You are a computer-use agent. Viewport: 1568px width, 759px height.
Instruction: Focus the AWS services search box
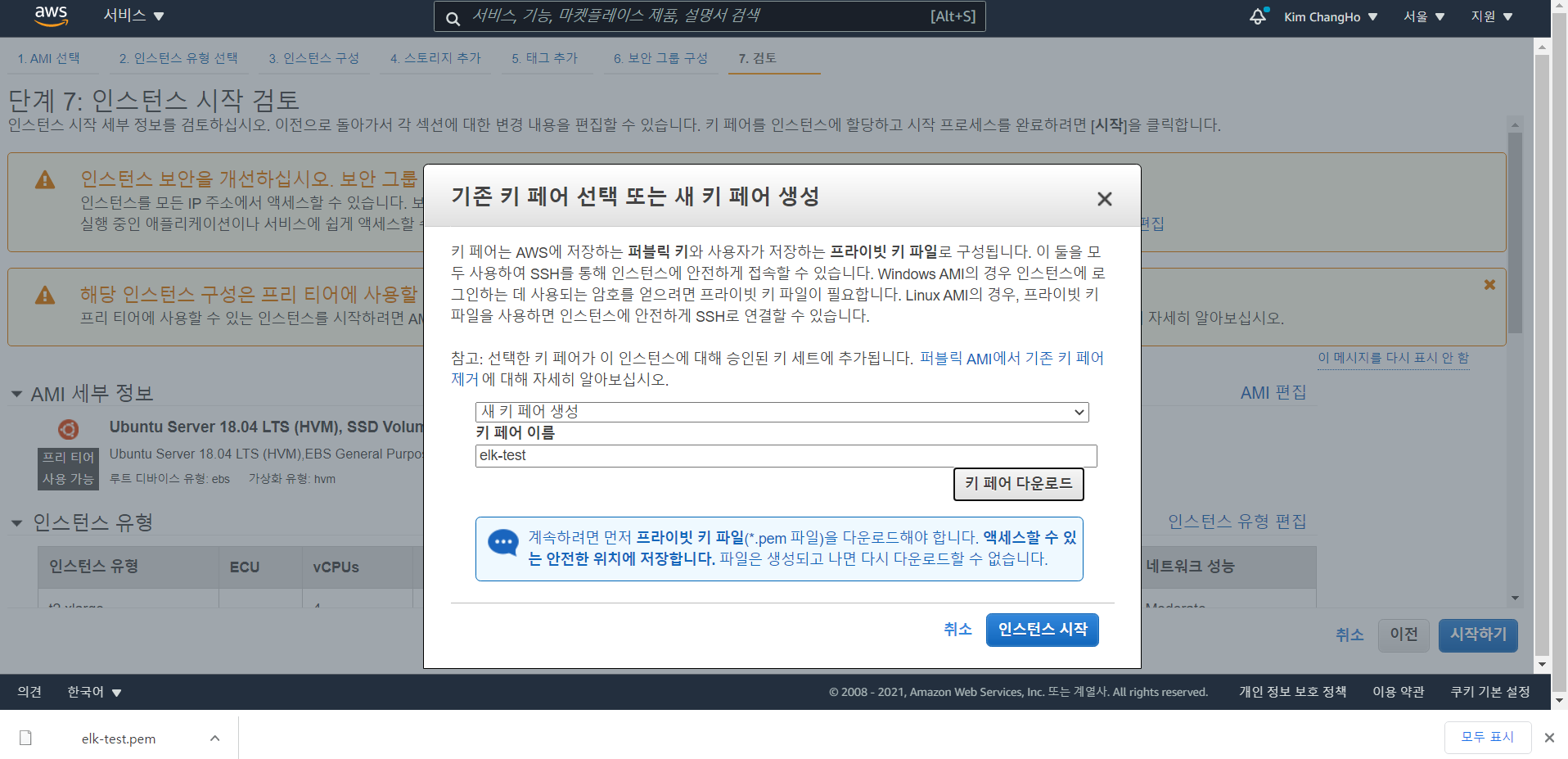click(x=710, y=16)
